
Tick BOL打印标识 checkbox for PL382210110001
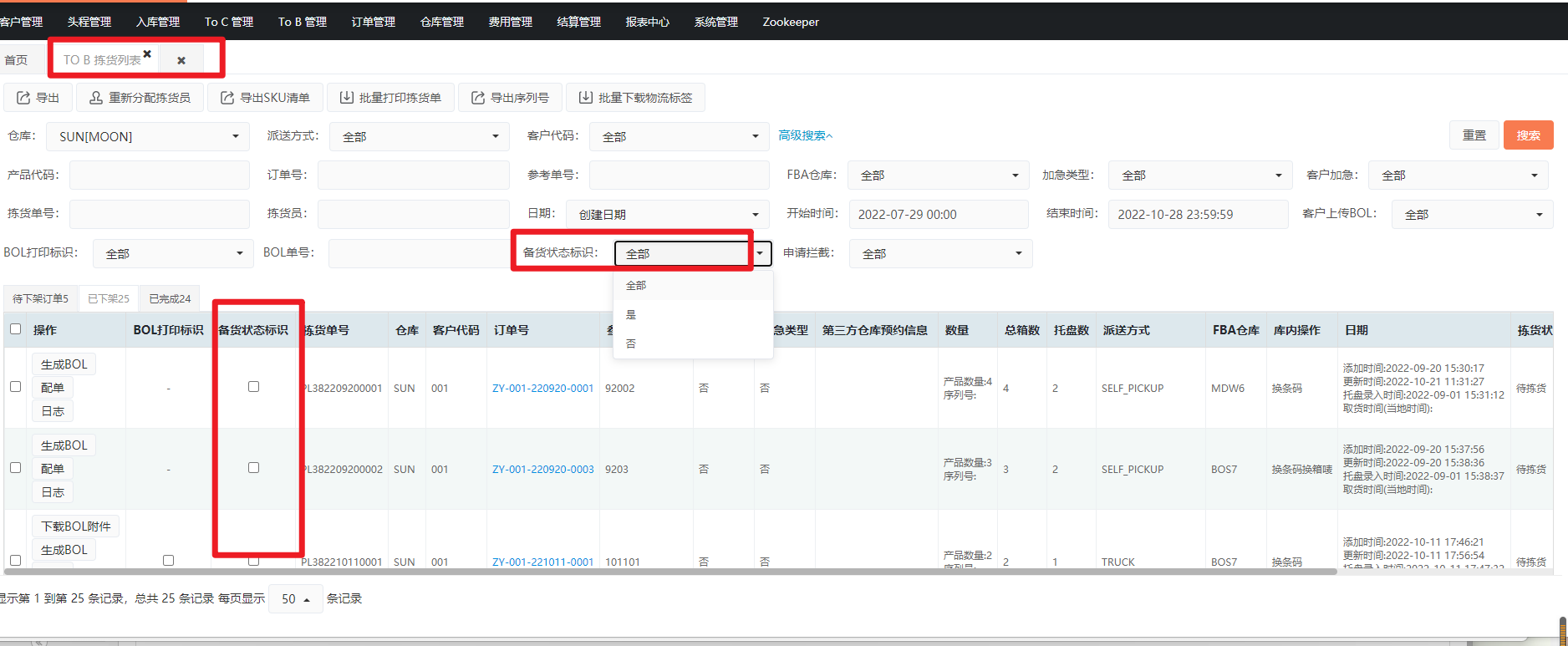pyautogui.click(x=168, y=561)
